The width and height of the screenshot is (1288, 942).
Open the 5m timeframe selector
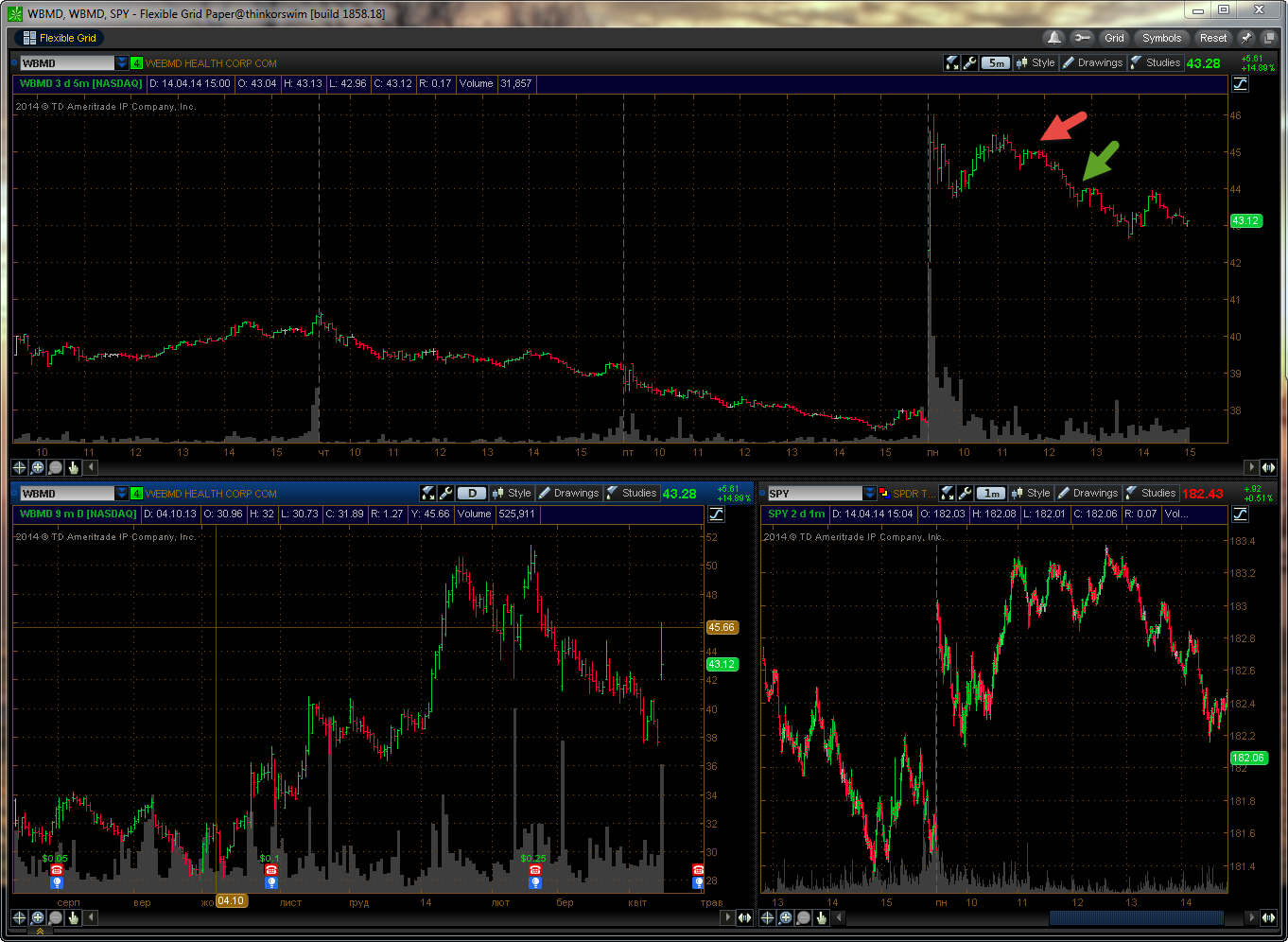tap(995, 63)
